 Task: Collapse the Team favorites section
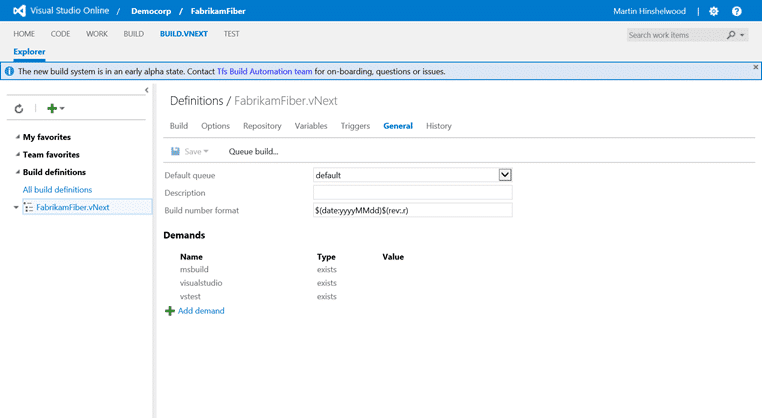point(17,155)
